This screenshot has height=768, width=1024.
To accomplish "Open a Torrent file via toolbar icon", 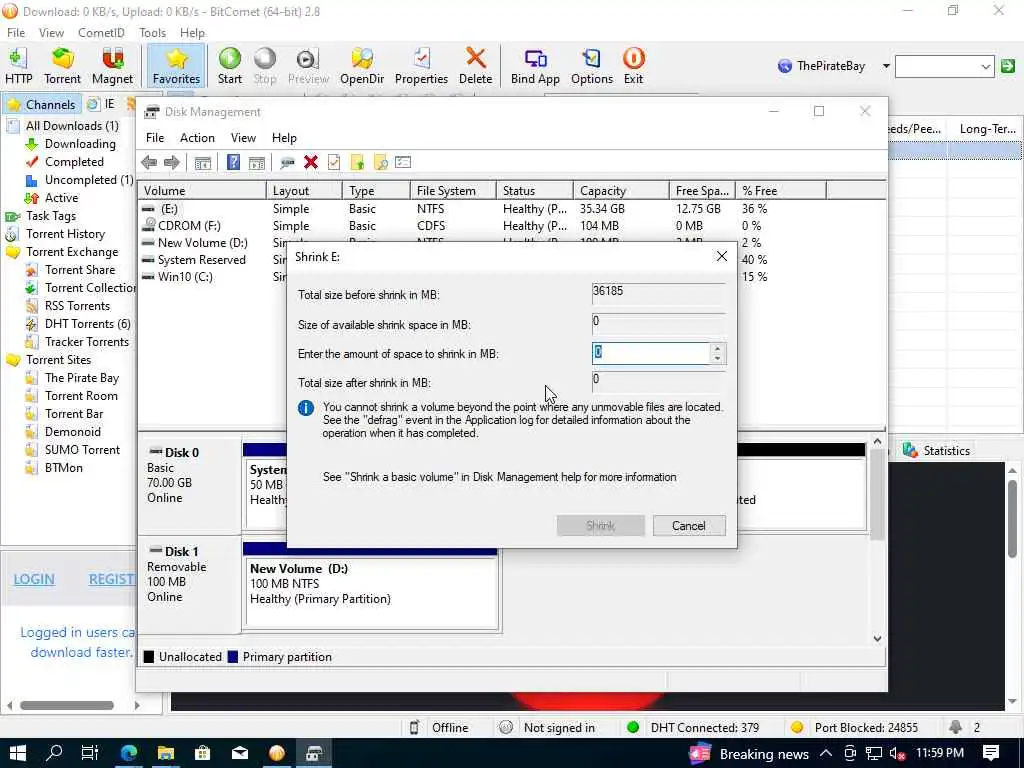I will click(x=62, y=66).
